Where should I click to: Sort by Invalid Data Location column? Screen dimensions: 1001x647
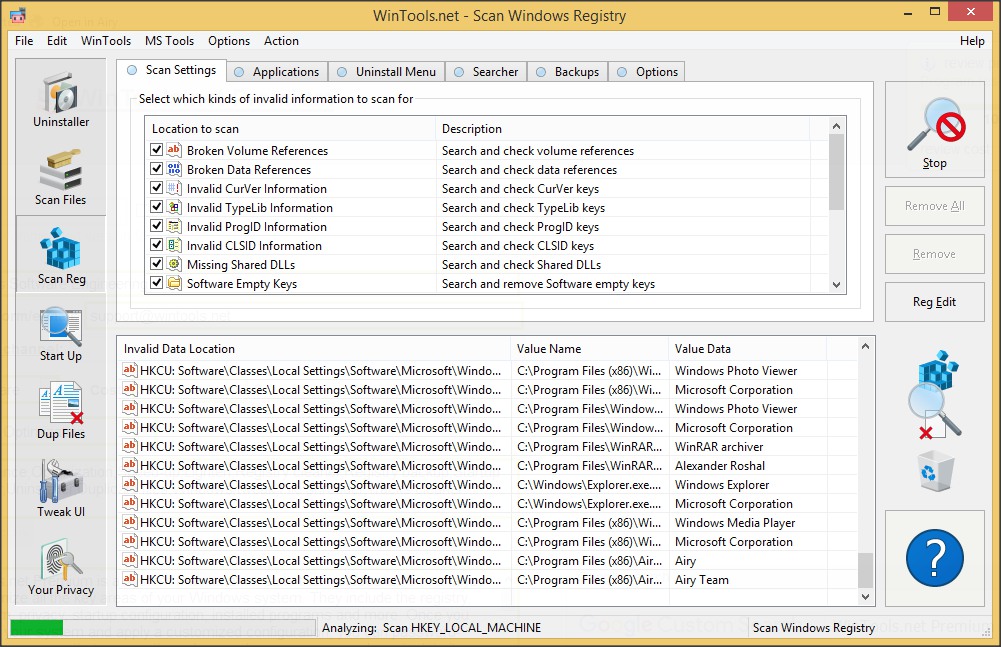[315, 349]
